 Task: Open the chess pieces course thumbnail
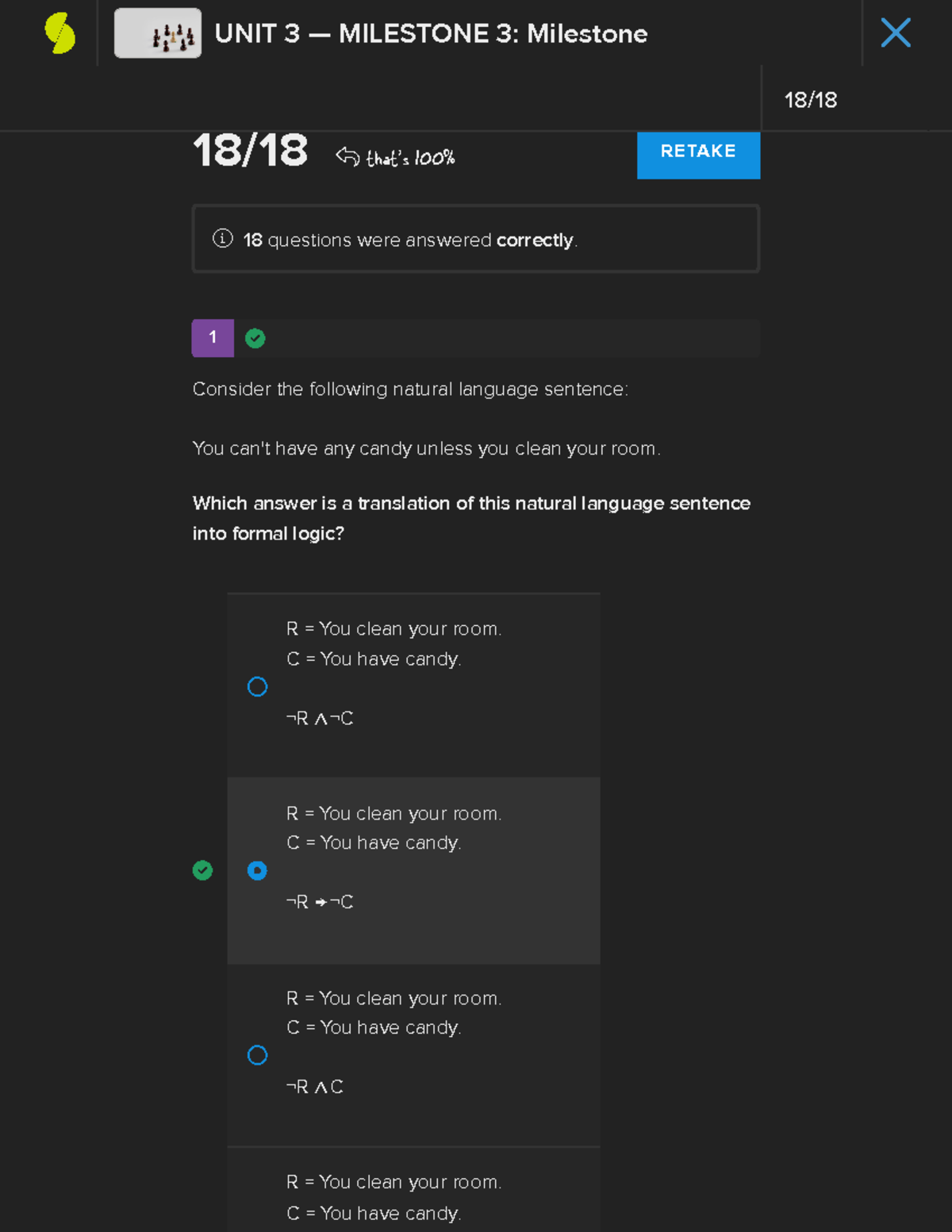tap(158, 33)
